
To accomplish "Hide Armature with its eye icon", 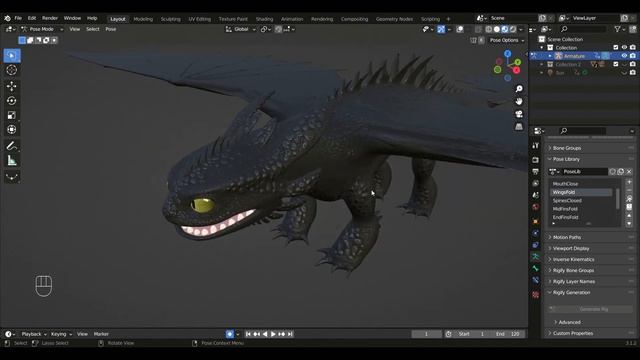I will pyautogui.click(x=624, y=56).
